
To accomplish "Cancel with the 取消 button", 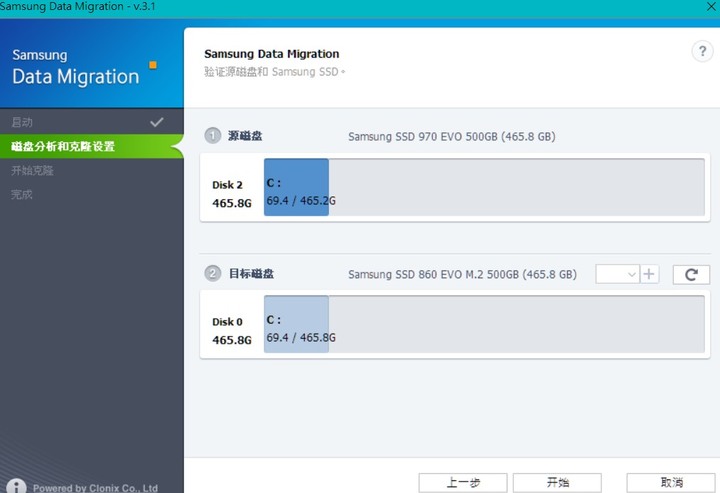I will point(671,482).
